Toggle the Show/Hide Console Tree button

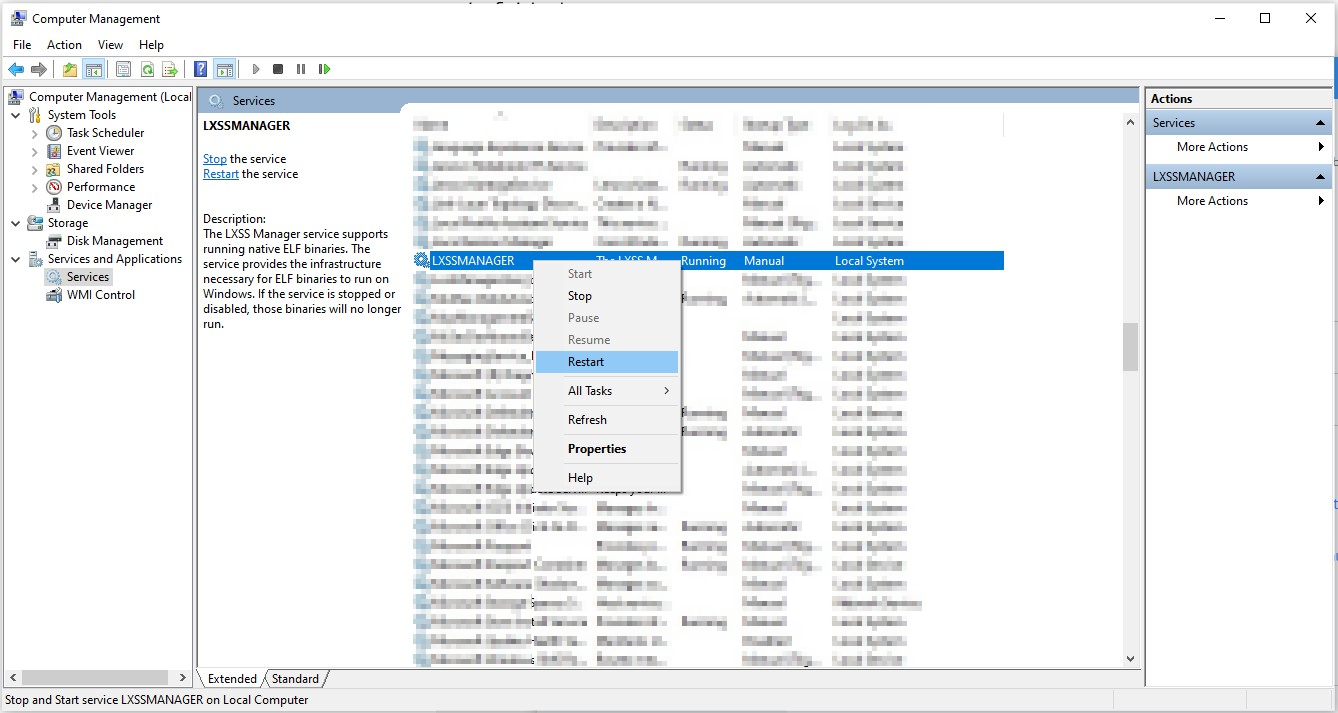coord(93,69)
